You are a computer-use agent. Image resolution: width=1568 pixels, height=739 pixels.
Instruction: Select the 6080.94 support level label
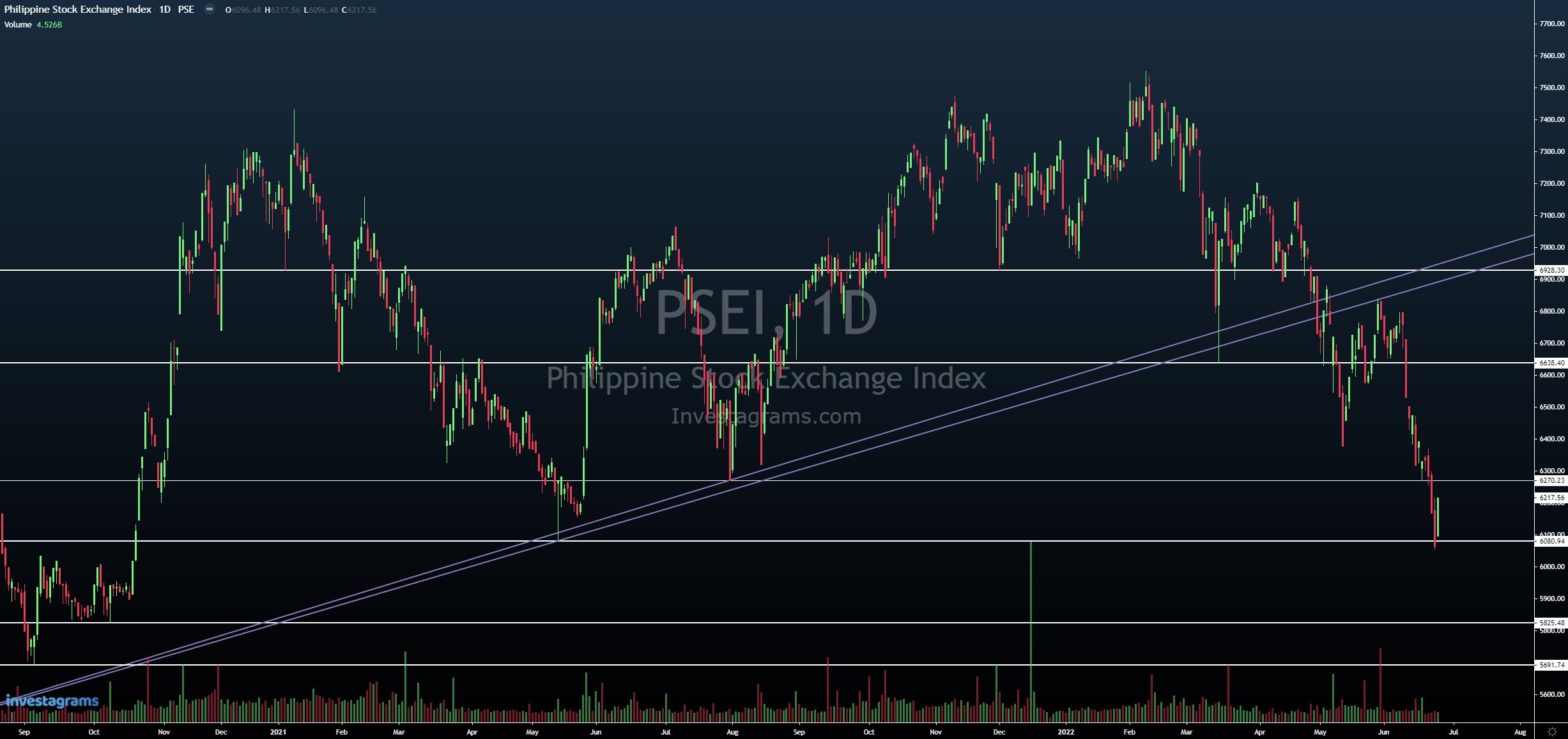pos(1551,541)
